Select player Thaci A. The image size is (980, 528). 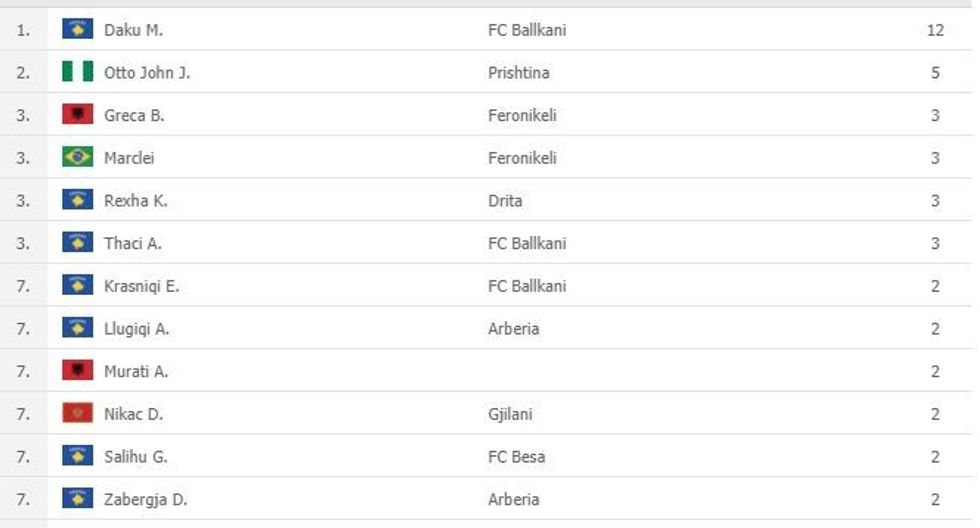[x=132, y=243]
